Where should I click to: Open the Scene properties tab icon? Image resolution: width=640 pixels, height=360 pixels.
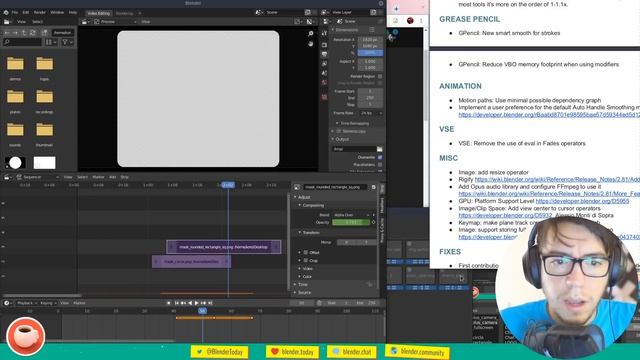point(324,73)
